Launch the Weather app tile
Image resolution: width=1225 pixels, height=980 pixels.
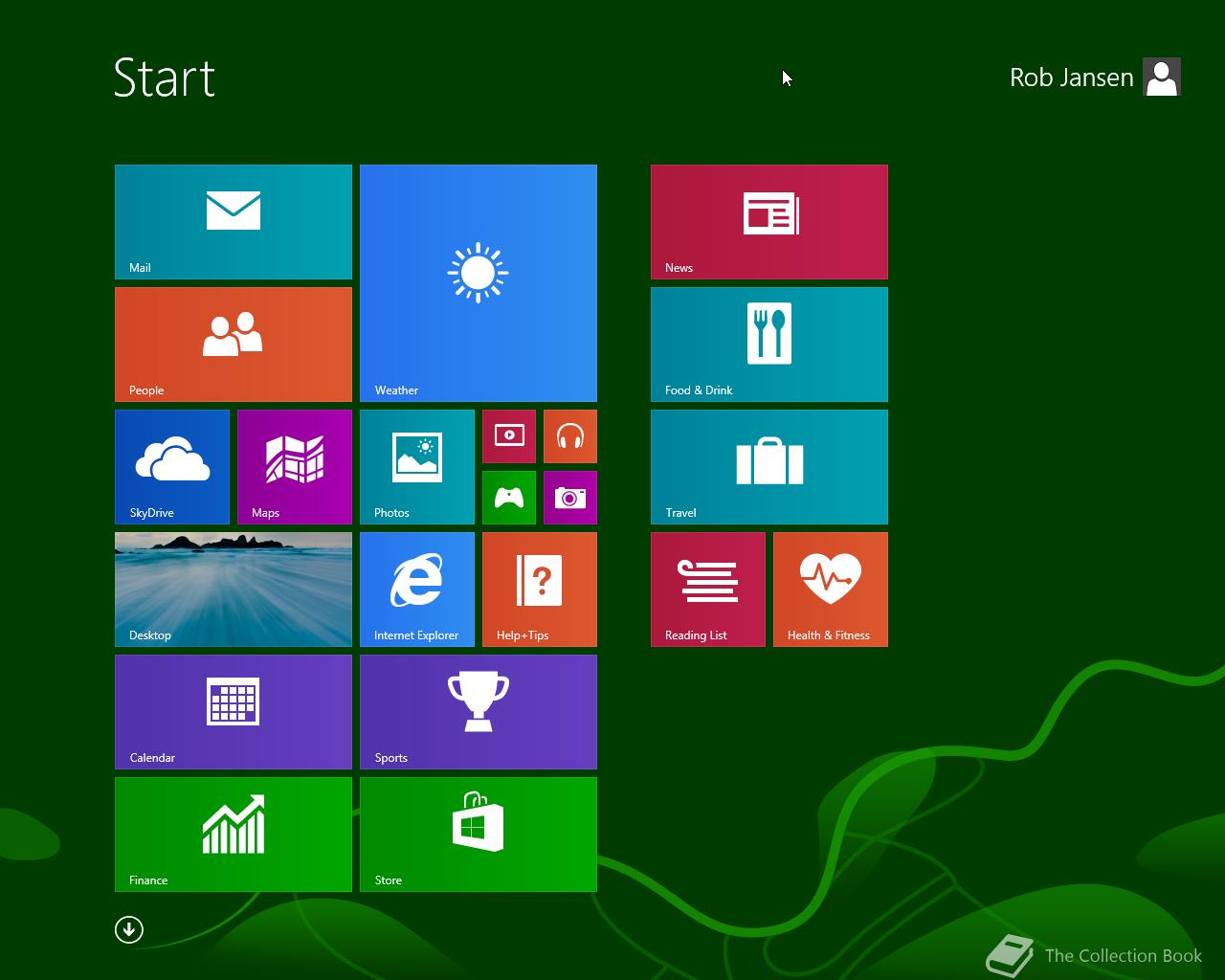tap(479, 283)
